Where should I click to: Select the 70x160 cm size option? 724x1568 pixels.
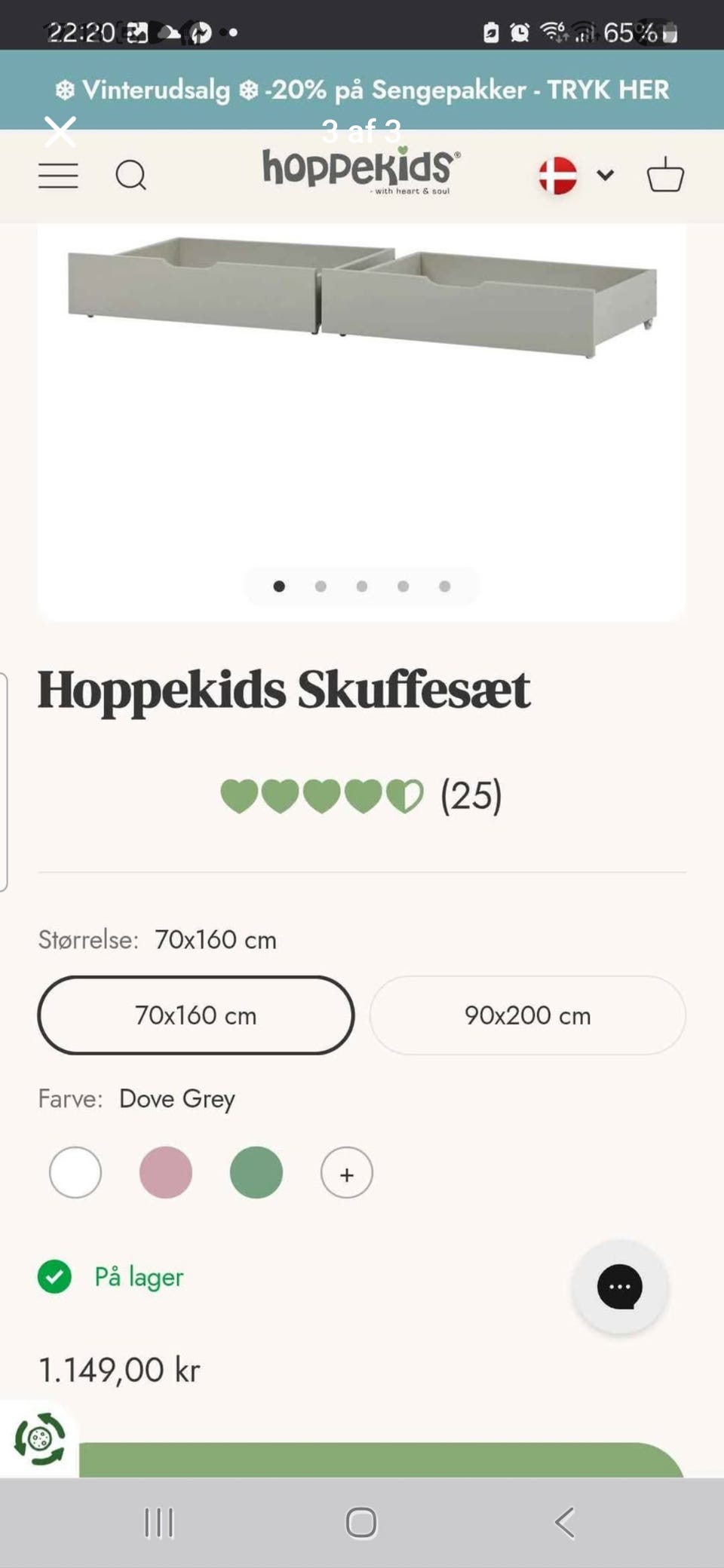point(196,1015)
